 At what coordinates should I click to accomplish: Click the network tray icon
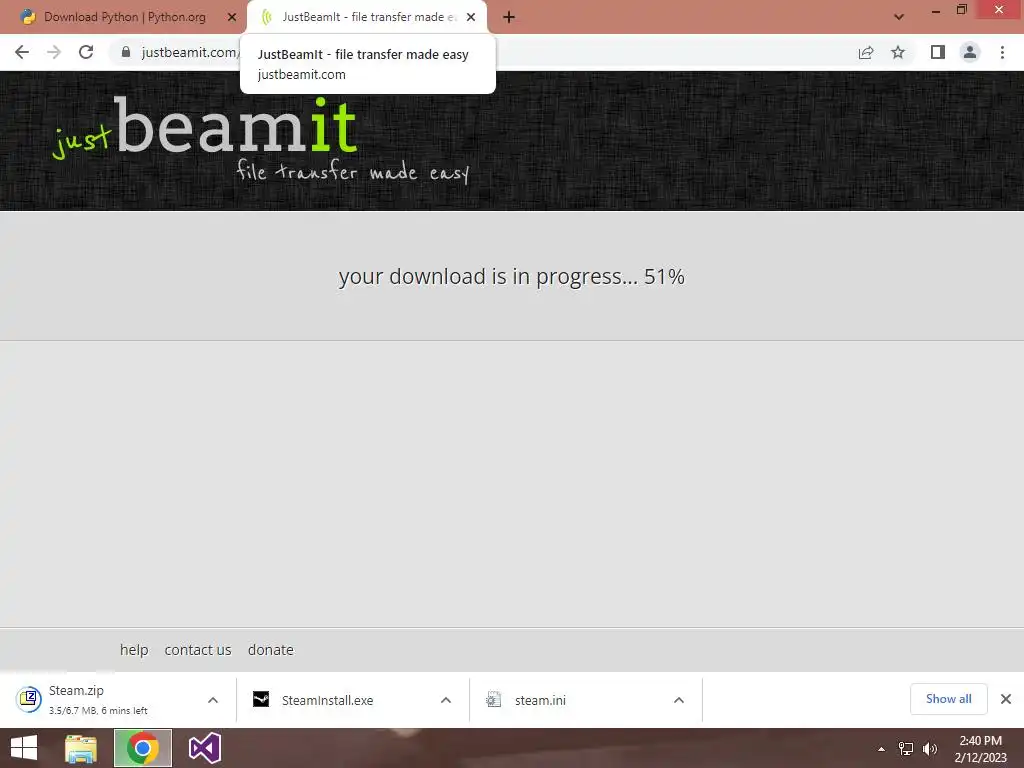click(x=906, y=749)
